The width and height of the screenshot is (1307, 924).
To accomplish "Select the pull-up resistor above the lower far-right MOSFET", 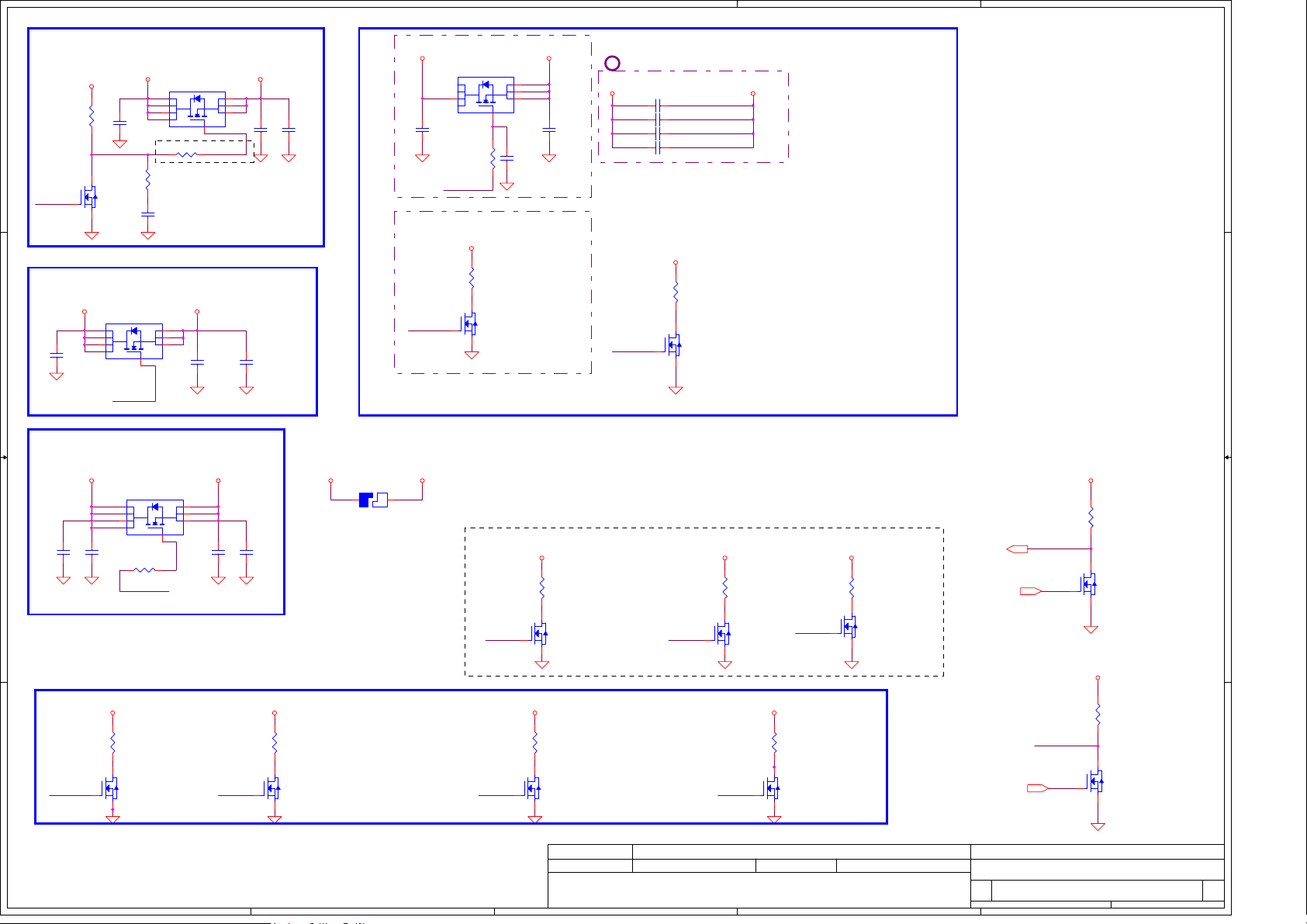I will 1098,714.
